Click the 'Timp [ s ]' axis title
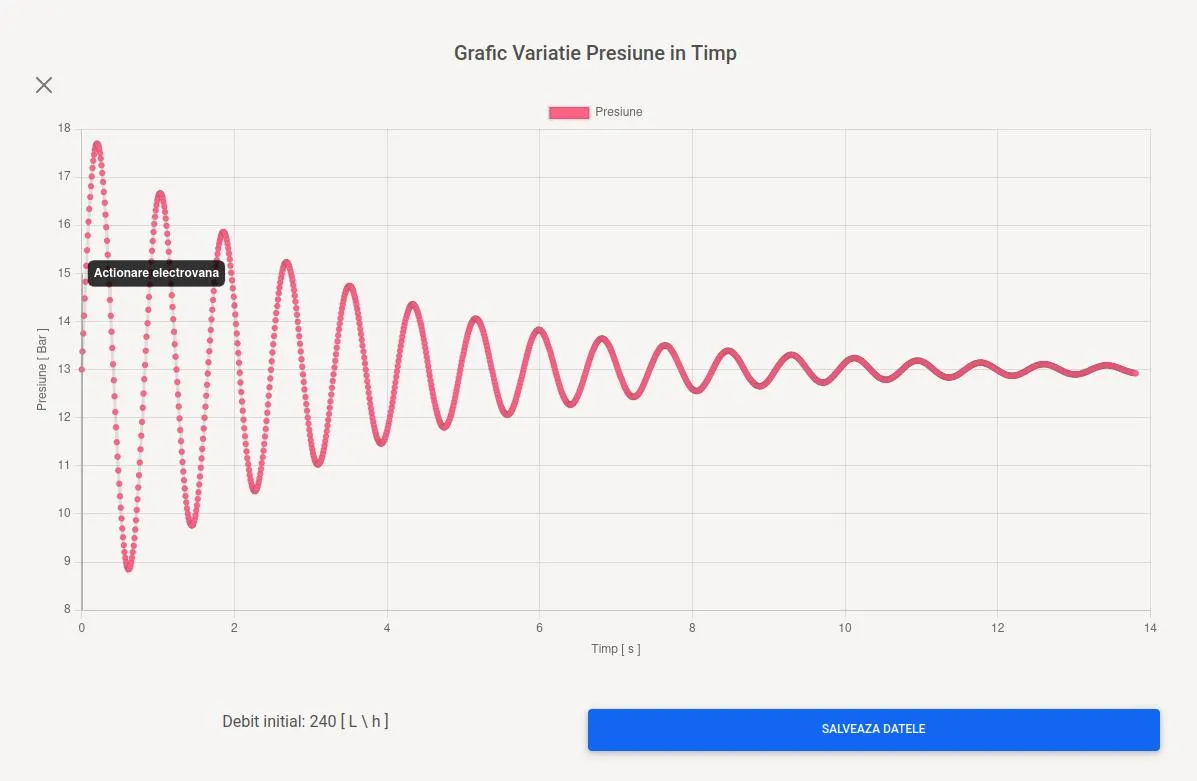 615,649
